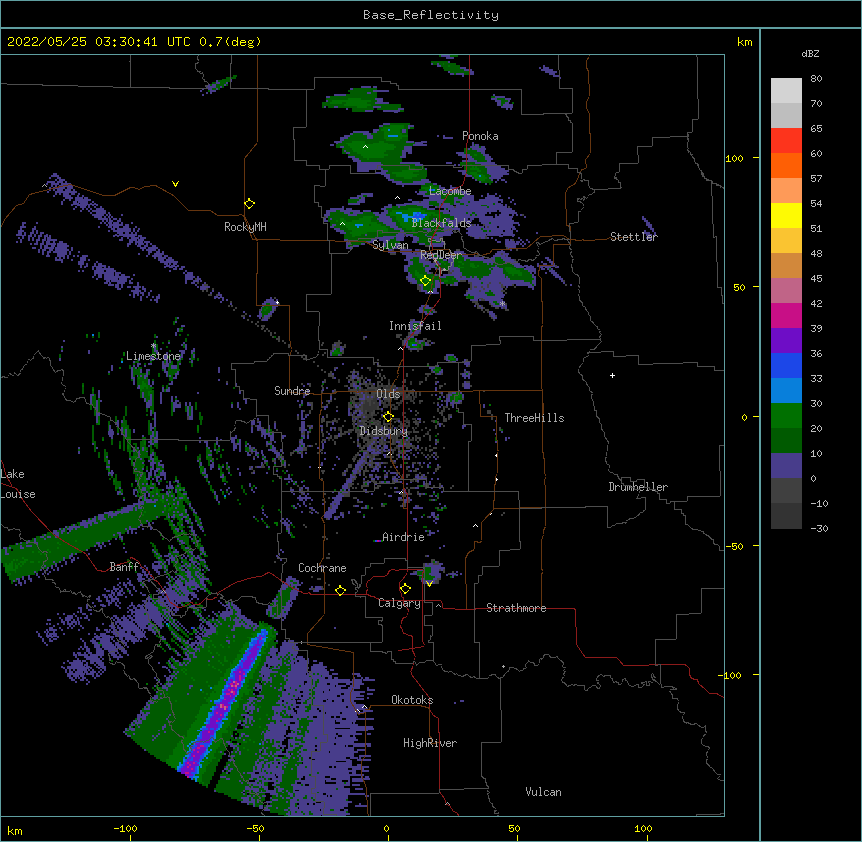Click the yellow diamond marker near Cochrane

(340, 590)
